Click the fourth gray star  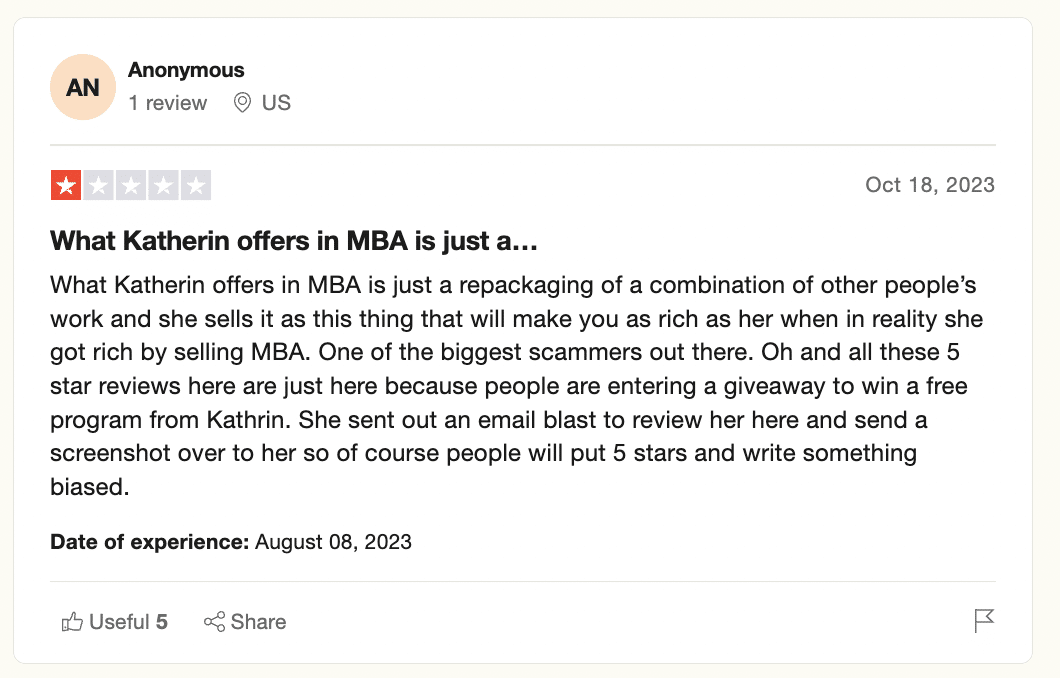coord(164,185)
